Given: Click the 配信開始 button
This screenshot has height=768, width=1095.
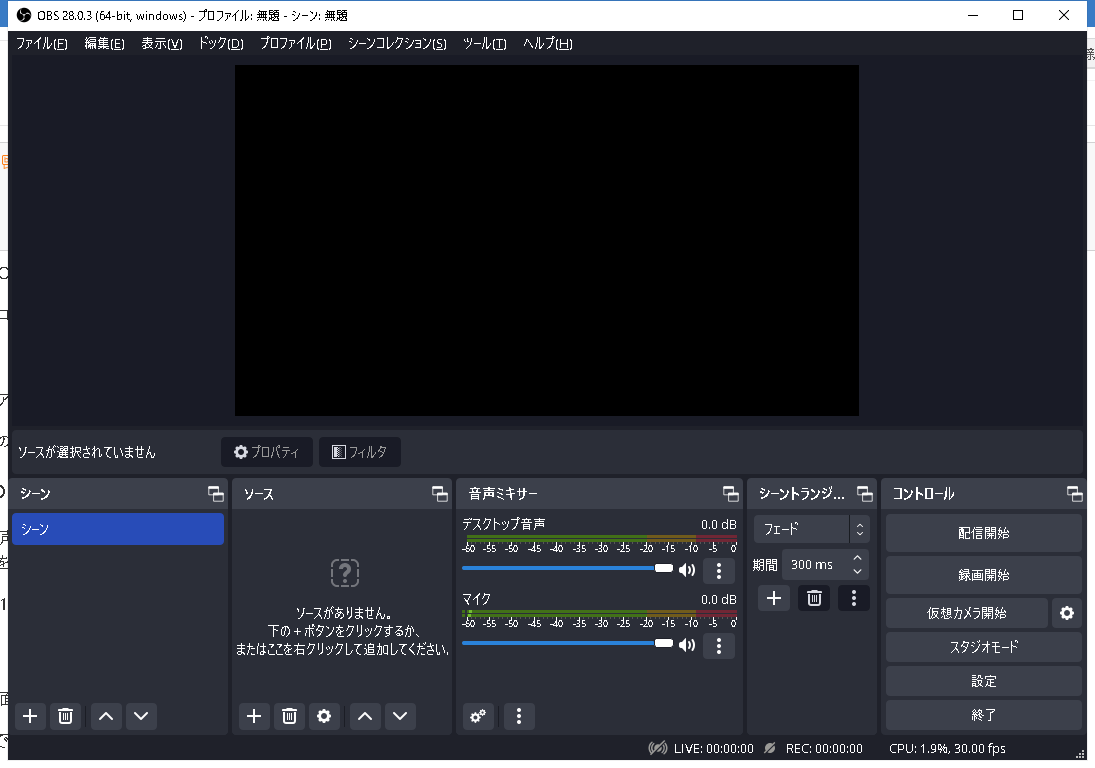Looking at the screenshot, I should coord(983,533).
